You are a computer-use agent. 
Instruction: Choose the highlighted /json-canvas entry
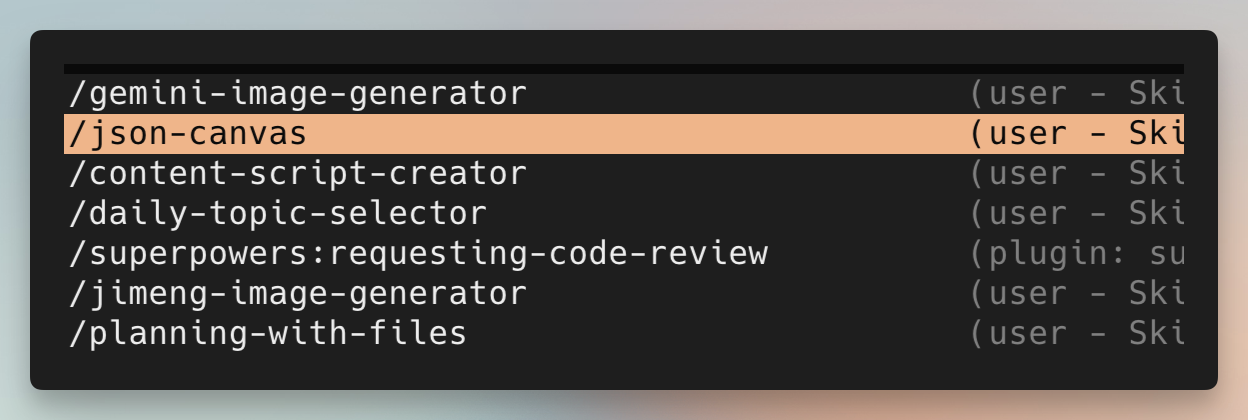(x=187, y=134)
